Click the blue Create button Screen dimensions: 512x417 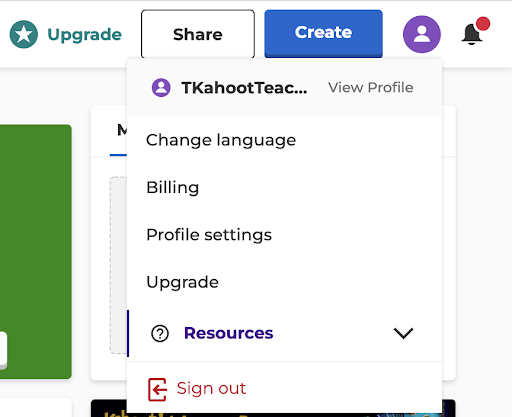[323, 33]
